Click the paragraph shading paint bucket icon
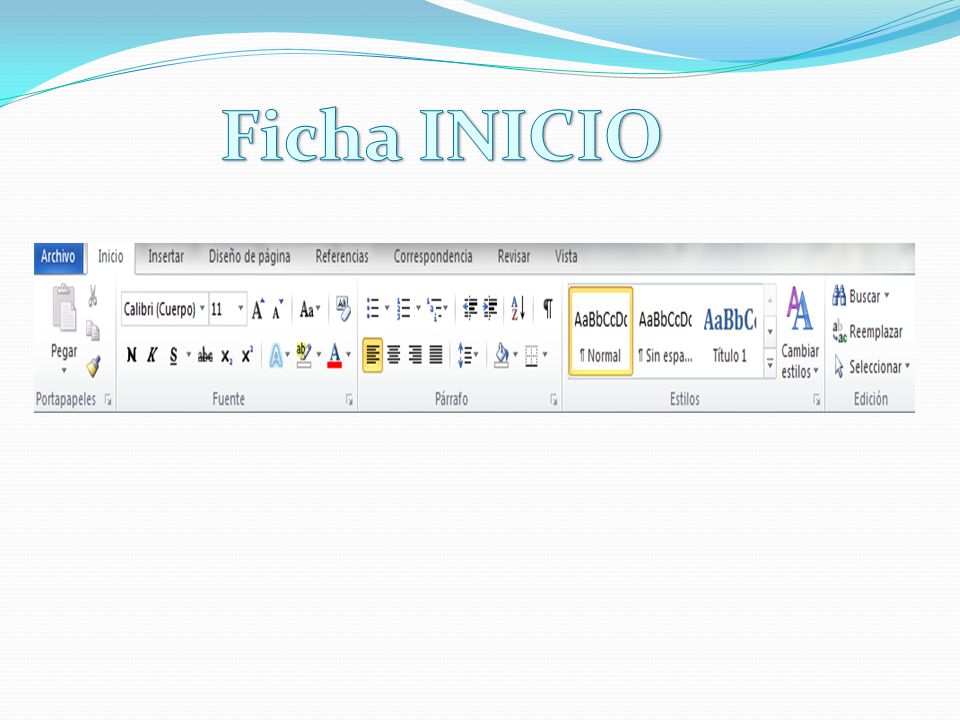 pos(501,355)
